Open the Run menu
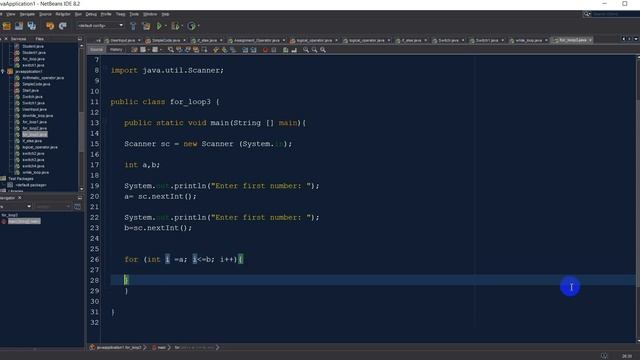This screenshot has width=640, height=360. click(78, 14)
